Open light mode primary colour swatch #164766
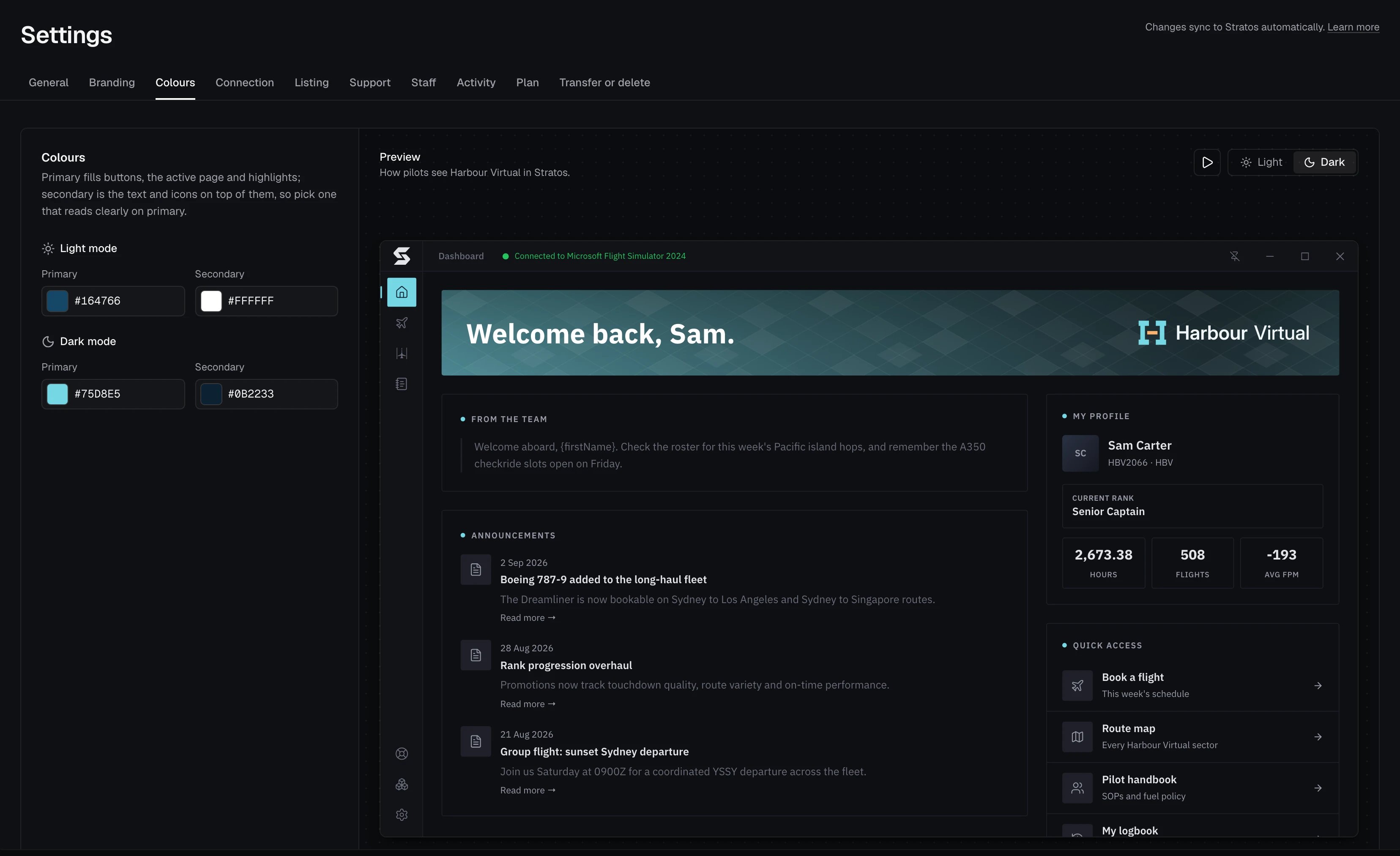The image size is (1400, 856). [57, 301]
